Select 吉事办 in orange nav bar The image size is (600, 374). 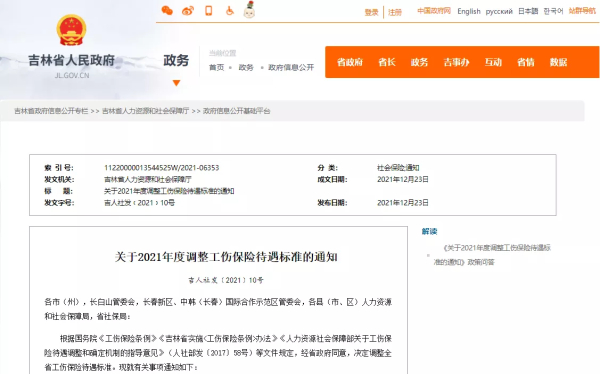[456, 62]
